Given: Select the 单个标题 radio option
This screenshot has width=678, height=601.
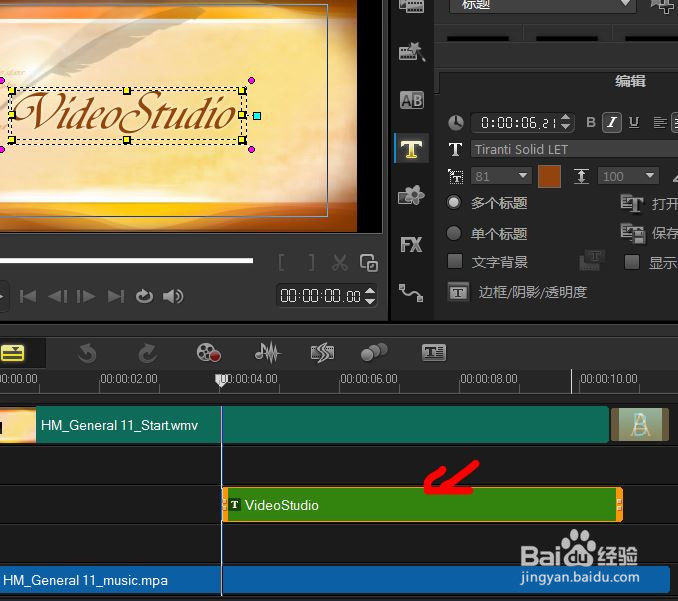Looking at the screenshot, I should point(454,233).
